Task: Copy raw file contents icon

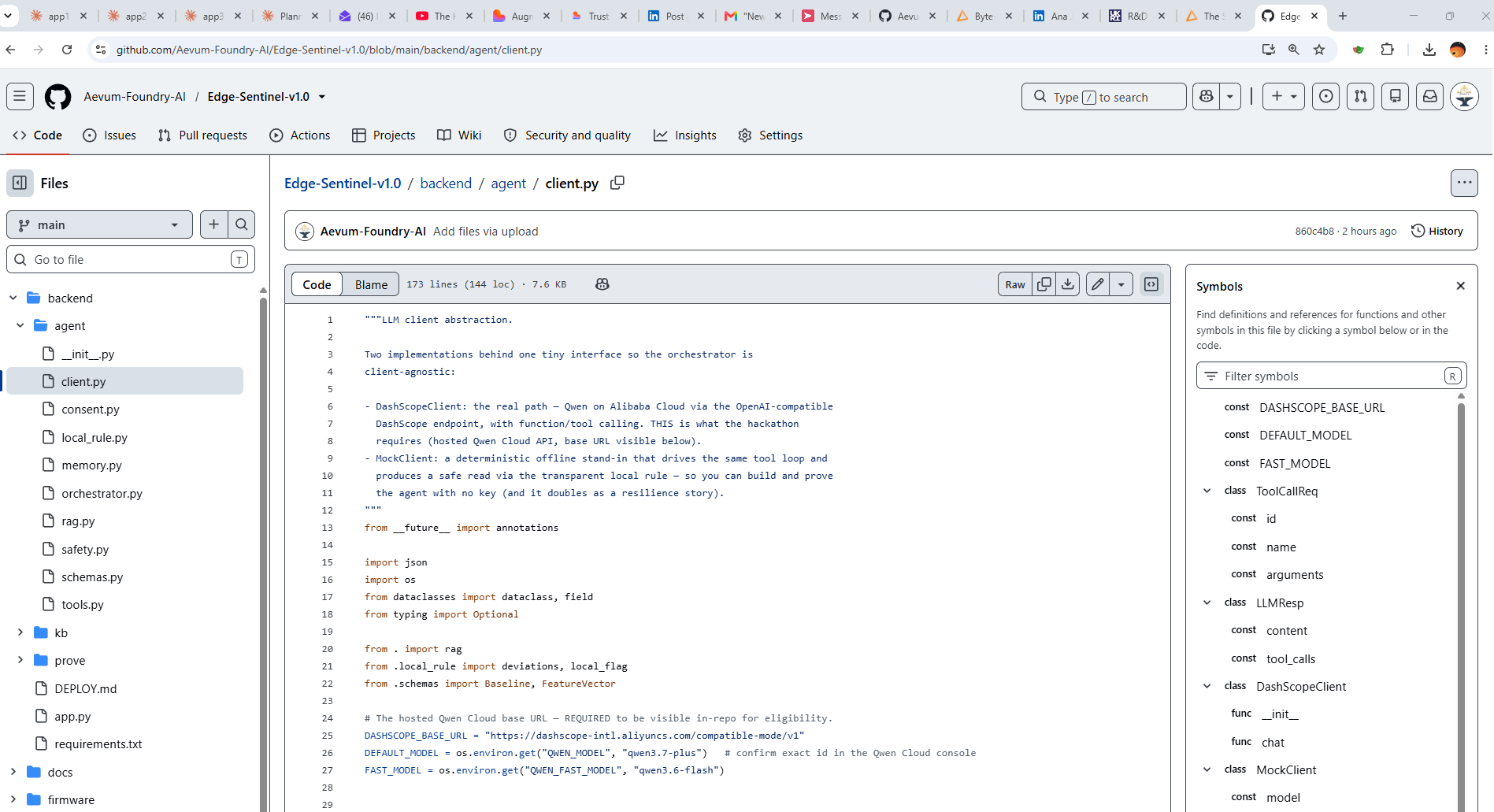Action: tap(1044, 284)
